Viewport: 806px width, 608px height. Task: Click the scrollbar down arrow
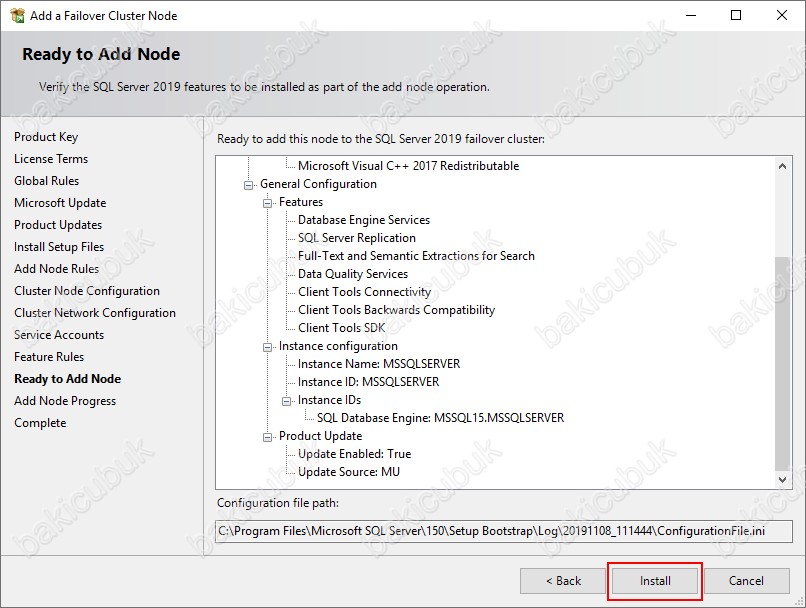(782, 480)
